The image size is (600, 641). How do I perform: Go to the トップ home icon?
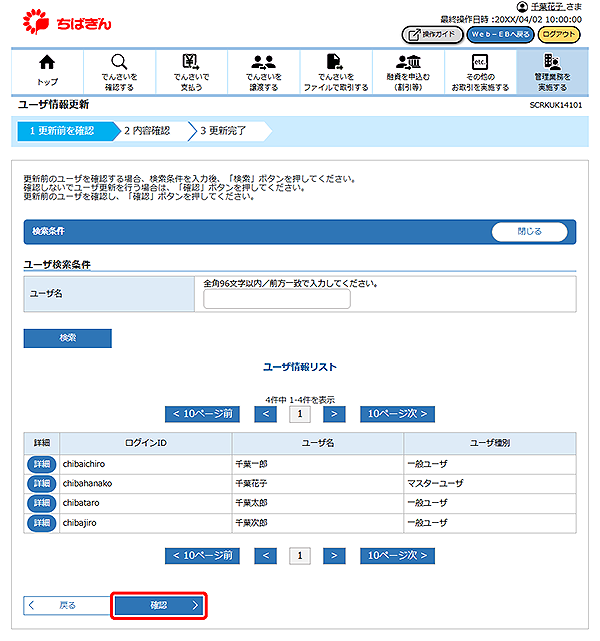click(47, 71)
